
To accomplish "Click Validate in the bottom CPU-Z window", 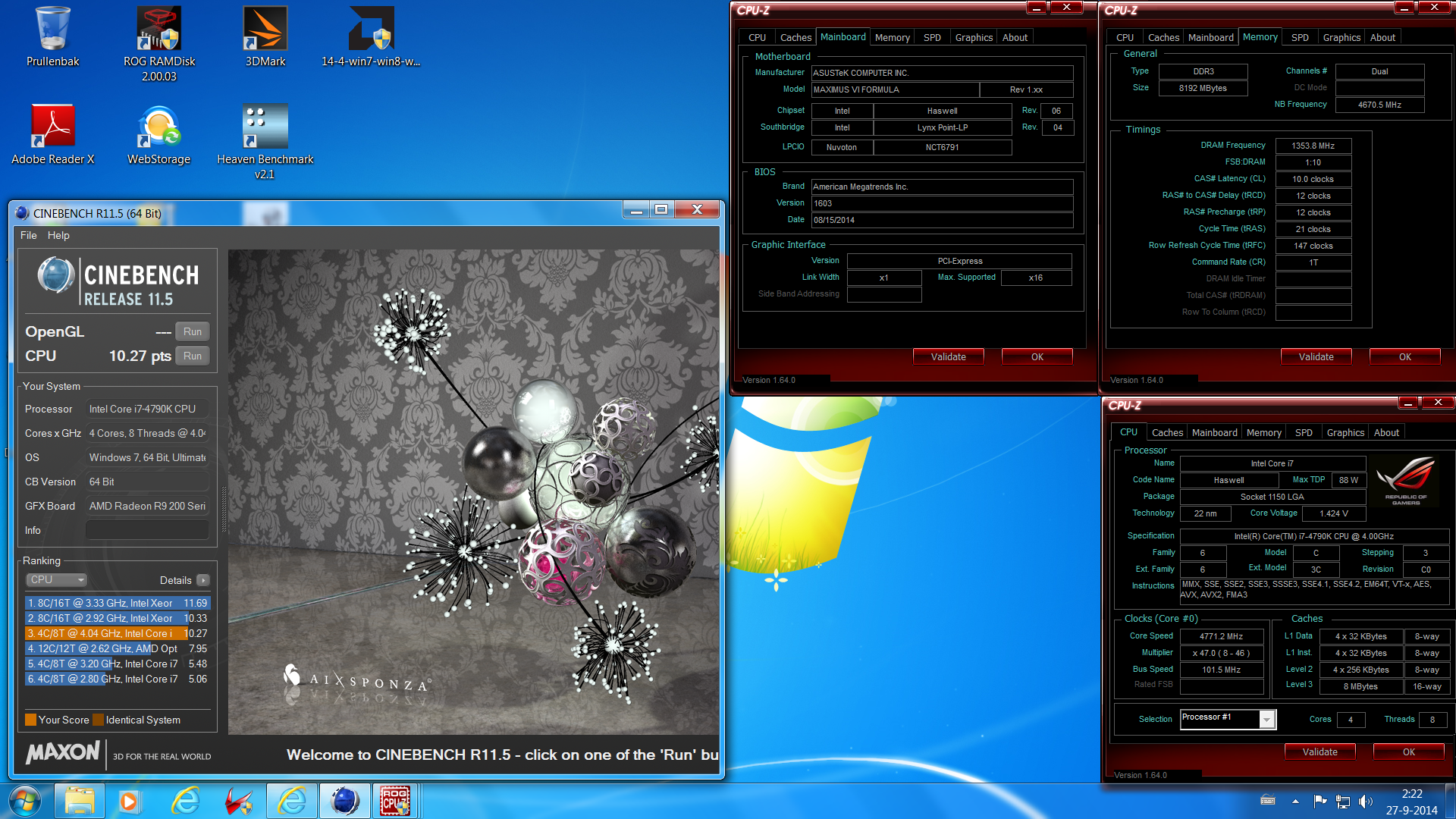I will pyautogui.click(x=1319, y=752).
